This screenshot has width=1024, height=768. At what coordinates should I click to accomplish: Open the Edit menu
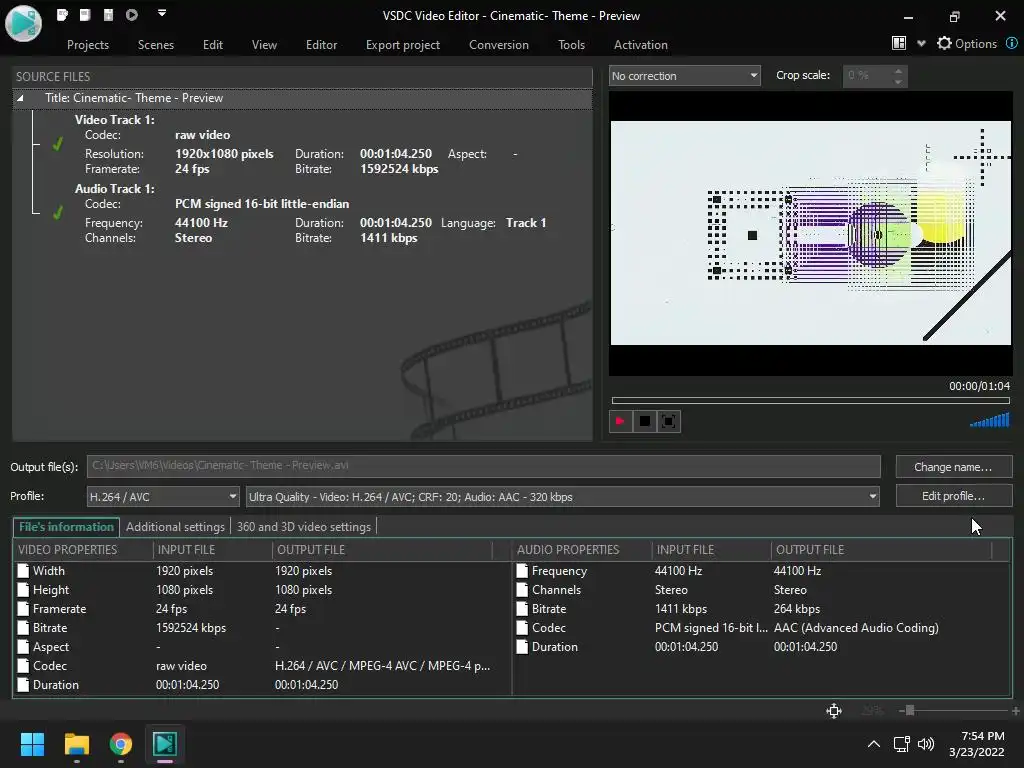[x=213, y=44]
